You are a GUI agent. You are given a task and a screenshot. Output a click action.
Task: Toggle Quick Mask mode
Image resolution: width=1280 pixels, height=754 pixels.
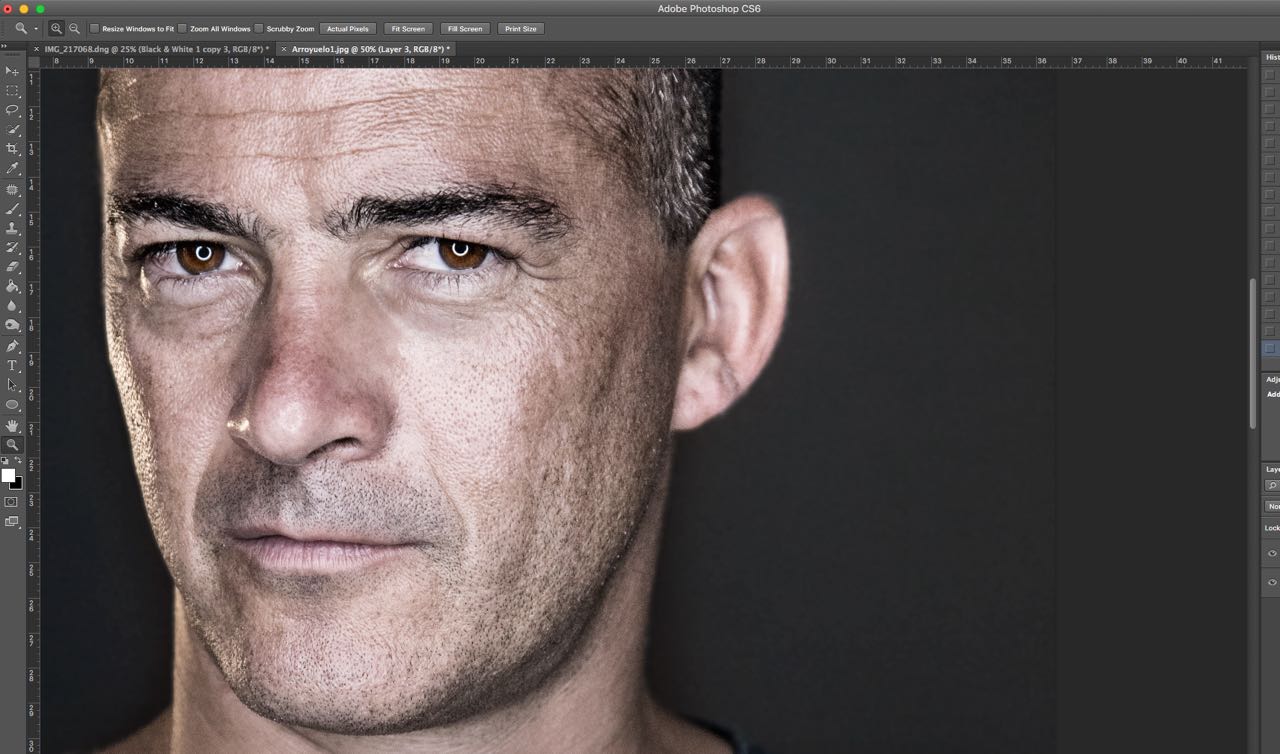point(12,502)
